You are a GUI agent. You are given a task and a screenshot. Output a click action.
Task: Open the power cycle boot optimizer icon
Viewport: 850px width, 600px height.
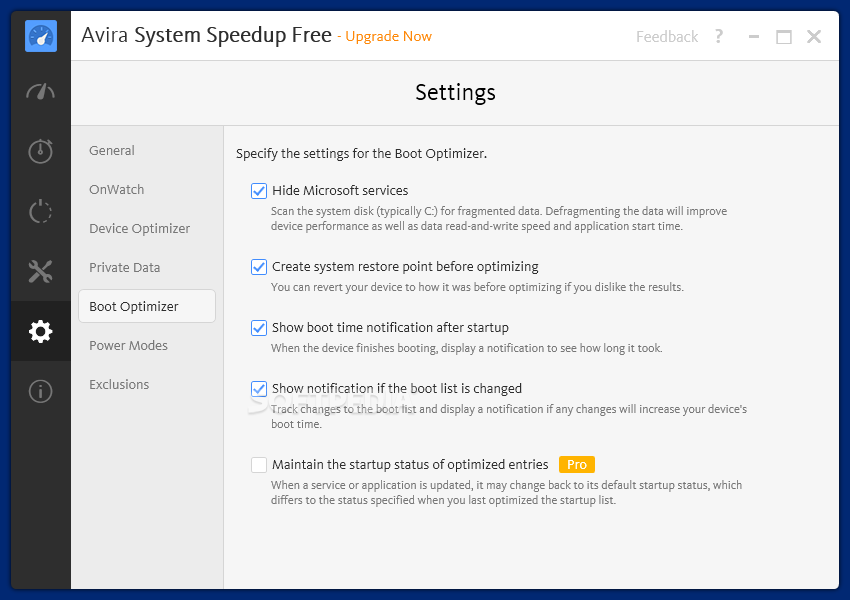[41, 211]
